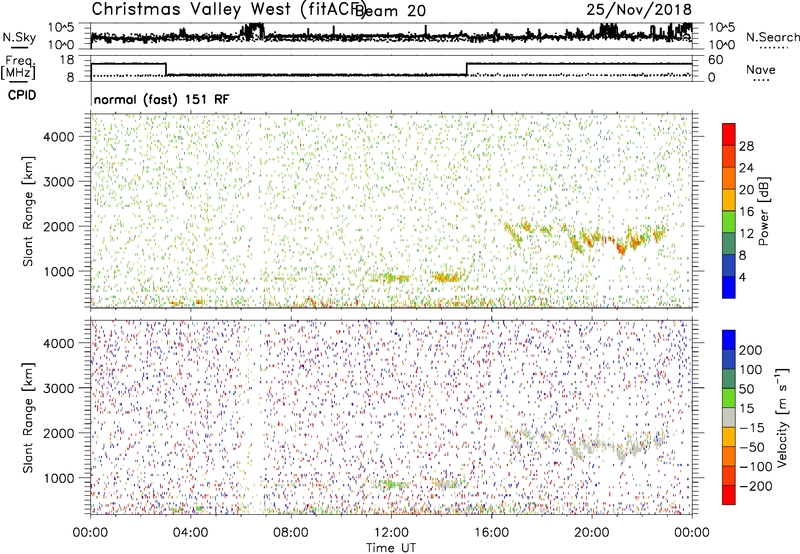Viewport: 800px width, 554px height.
Task: Click the frequency step-down near 03:00 UT
Action: 166,69
